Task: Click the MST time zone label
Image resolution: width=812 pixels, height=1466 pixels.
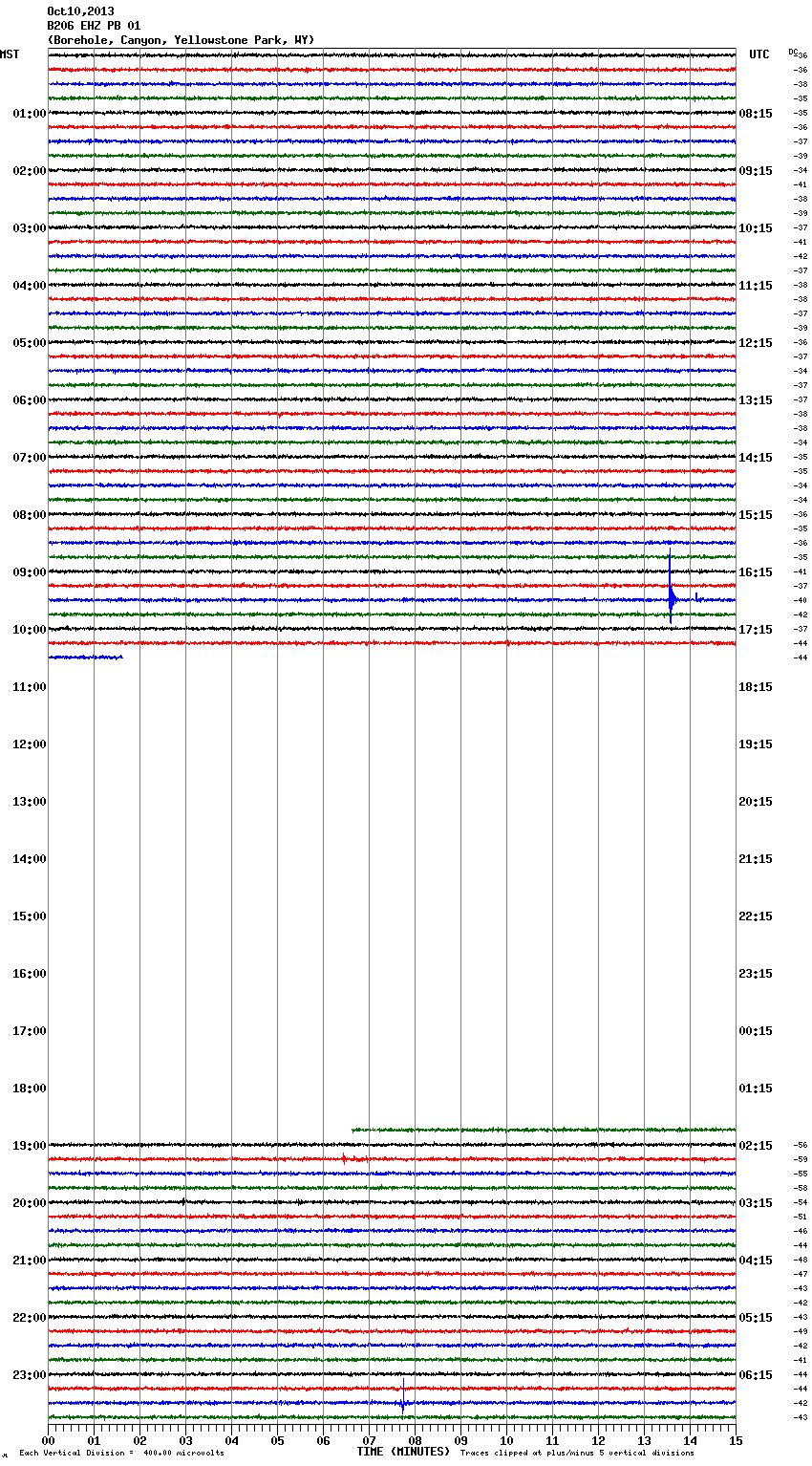Action: [x=10, y=54]
